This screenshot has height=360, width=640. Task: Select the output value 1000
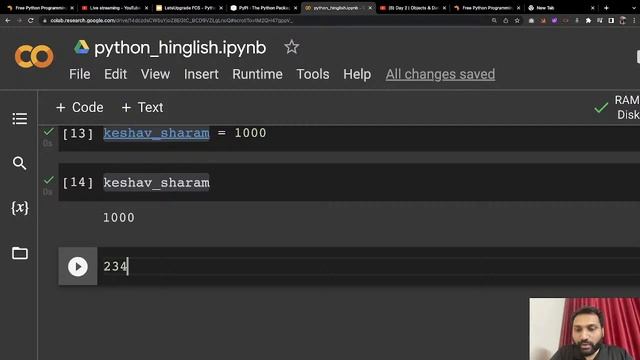click(118, 218)
